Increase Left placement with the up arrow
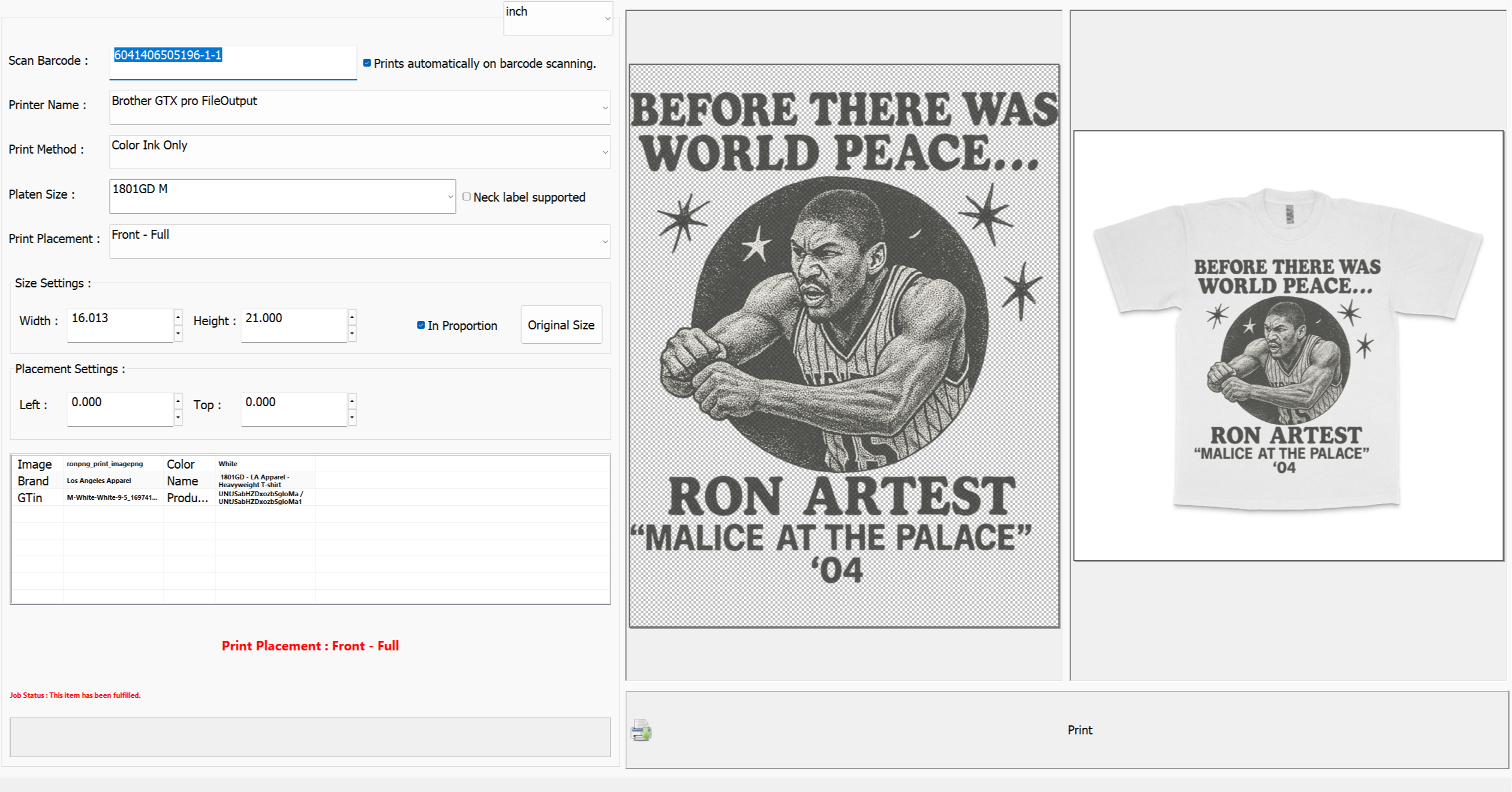The image size is (1512, 792). click(178, 401)
